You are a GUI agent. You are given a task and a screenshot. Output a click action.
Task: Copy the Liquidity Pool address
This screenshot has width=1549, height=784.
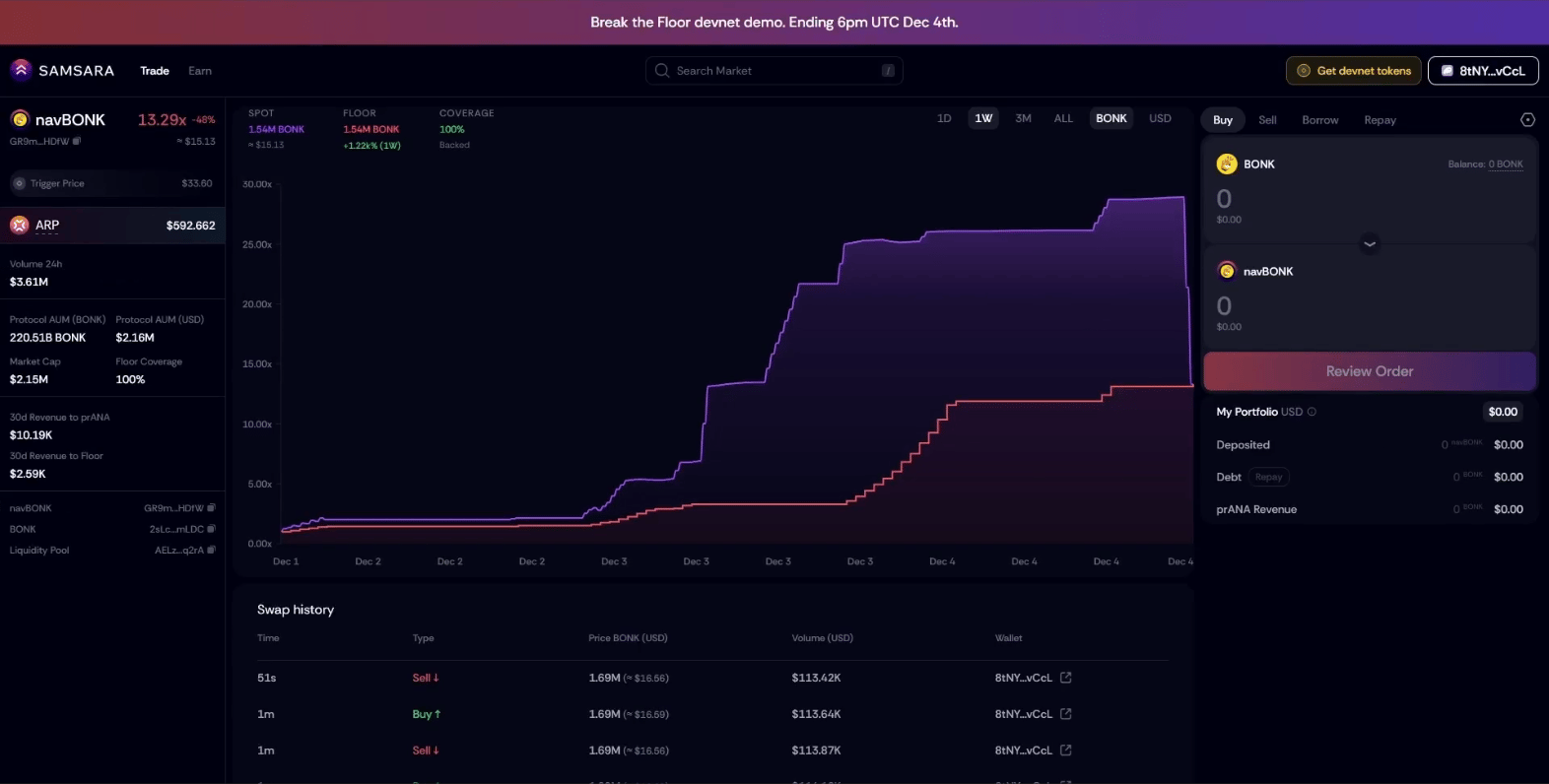(212, 550)
